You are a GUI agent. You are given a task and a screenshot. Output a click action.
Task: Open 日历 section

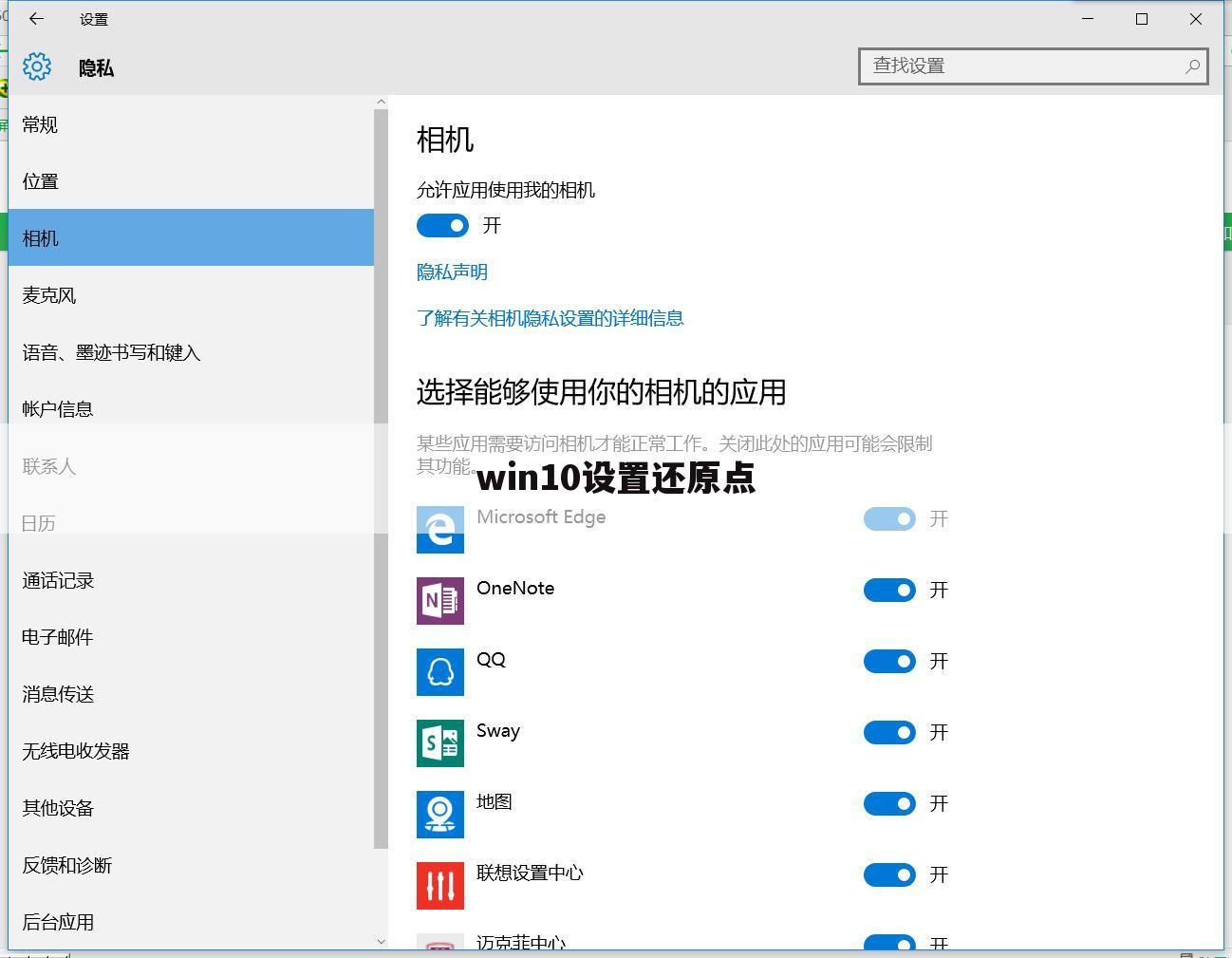tap(191, 523)
